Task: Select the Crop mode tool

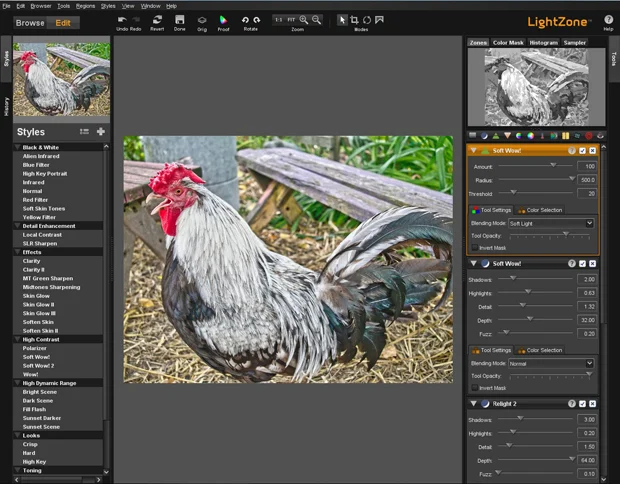Action: (354, 20)
